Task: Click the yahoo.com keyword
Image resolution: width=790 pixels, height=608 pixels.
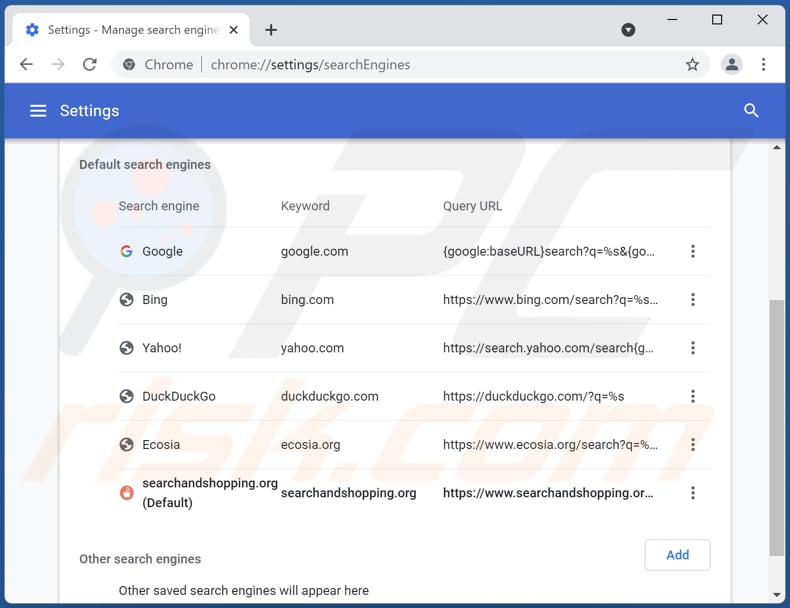Action: (x=312, y=348)
